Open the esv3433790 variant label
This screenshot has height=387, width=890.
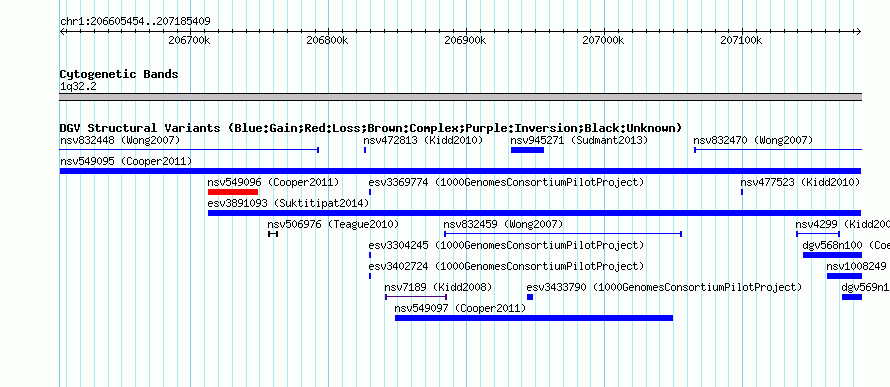(x=664, y=287)
